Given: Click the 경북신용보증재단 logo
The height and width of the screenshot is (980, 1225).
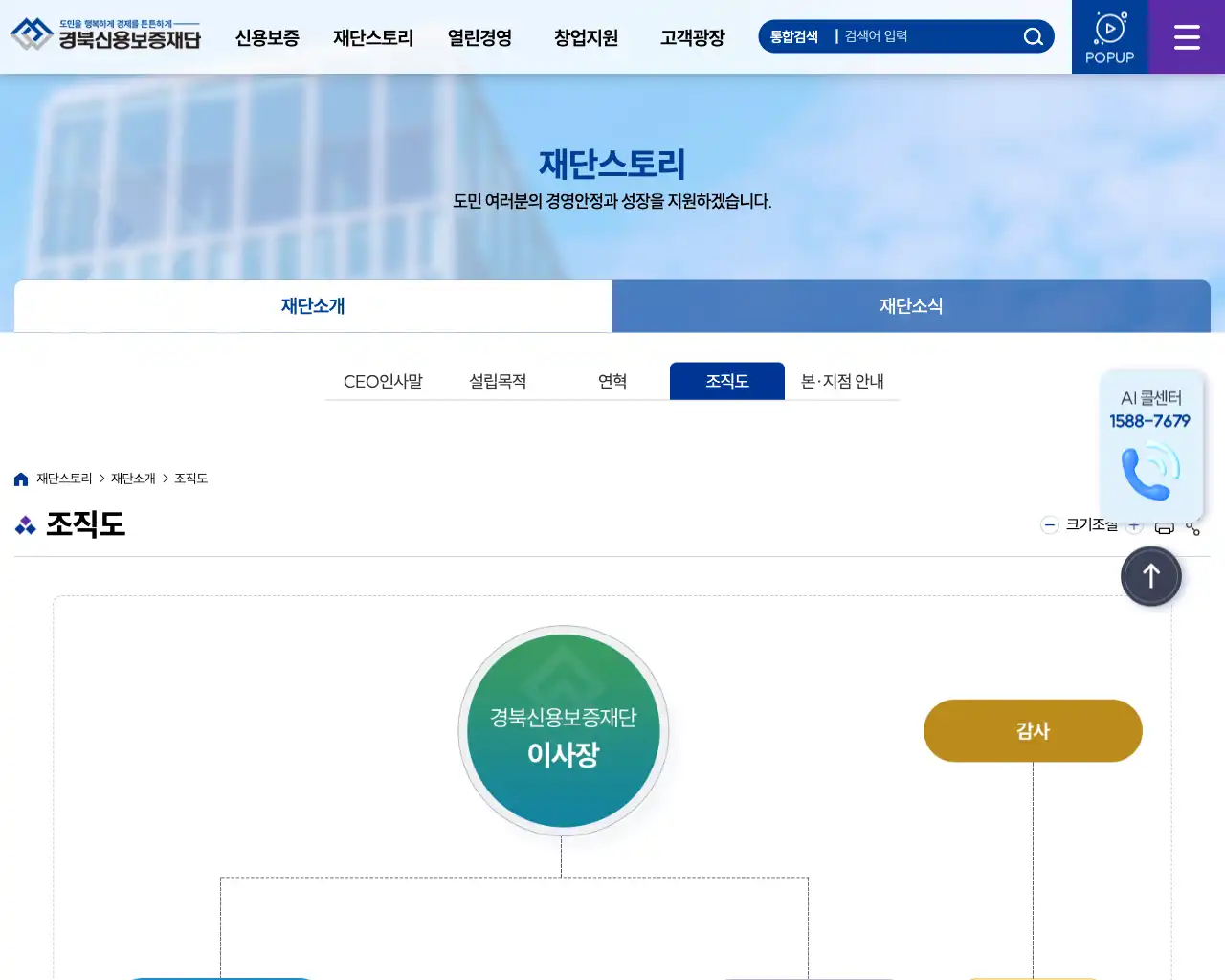Looking at the screenshot, I should 105,35.
